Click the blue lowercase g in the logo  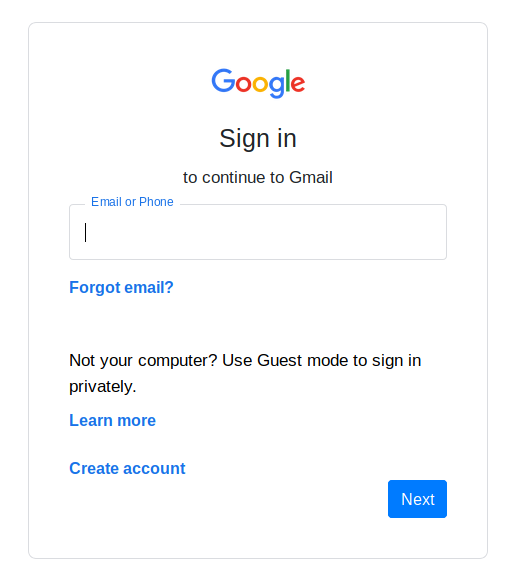click(x=276, y=87)
